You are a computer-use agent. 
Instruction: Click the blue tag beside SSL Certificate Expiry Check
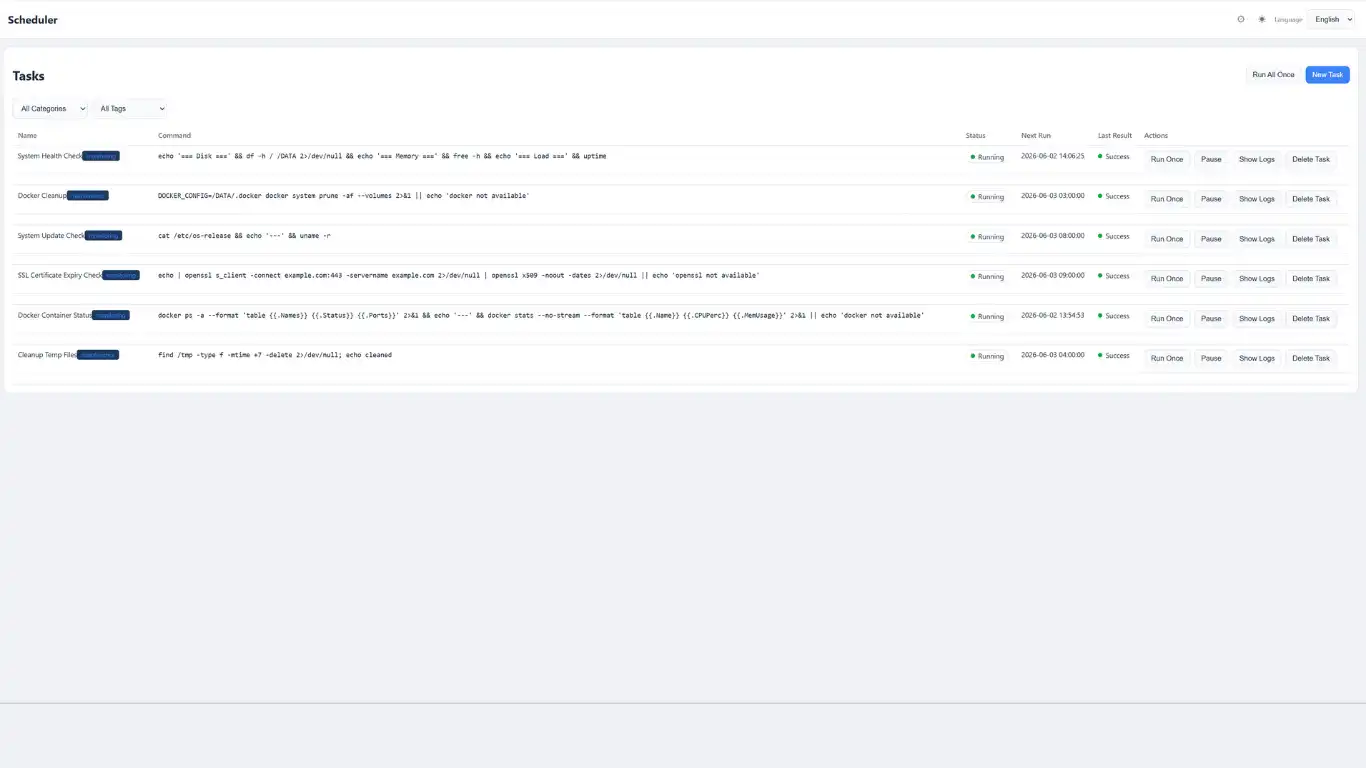pyautogui.click(x=121, y=275)
